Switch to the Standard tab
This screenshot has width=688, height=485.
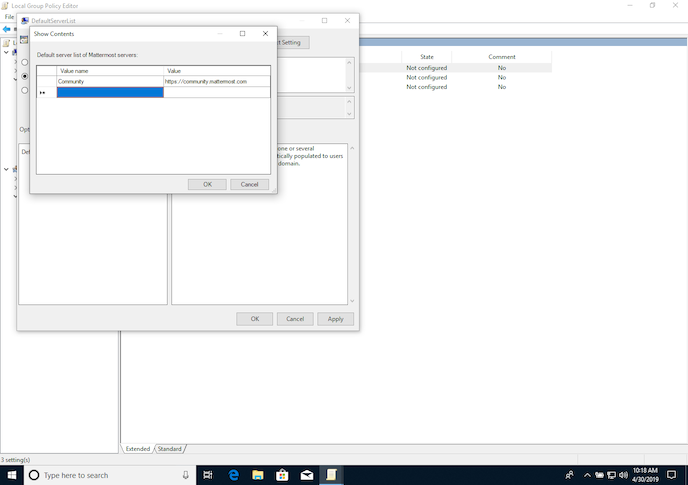pos(170,449)
